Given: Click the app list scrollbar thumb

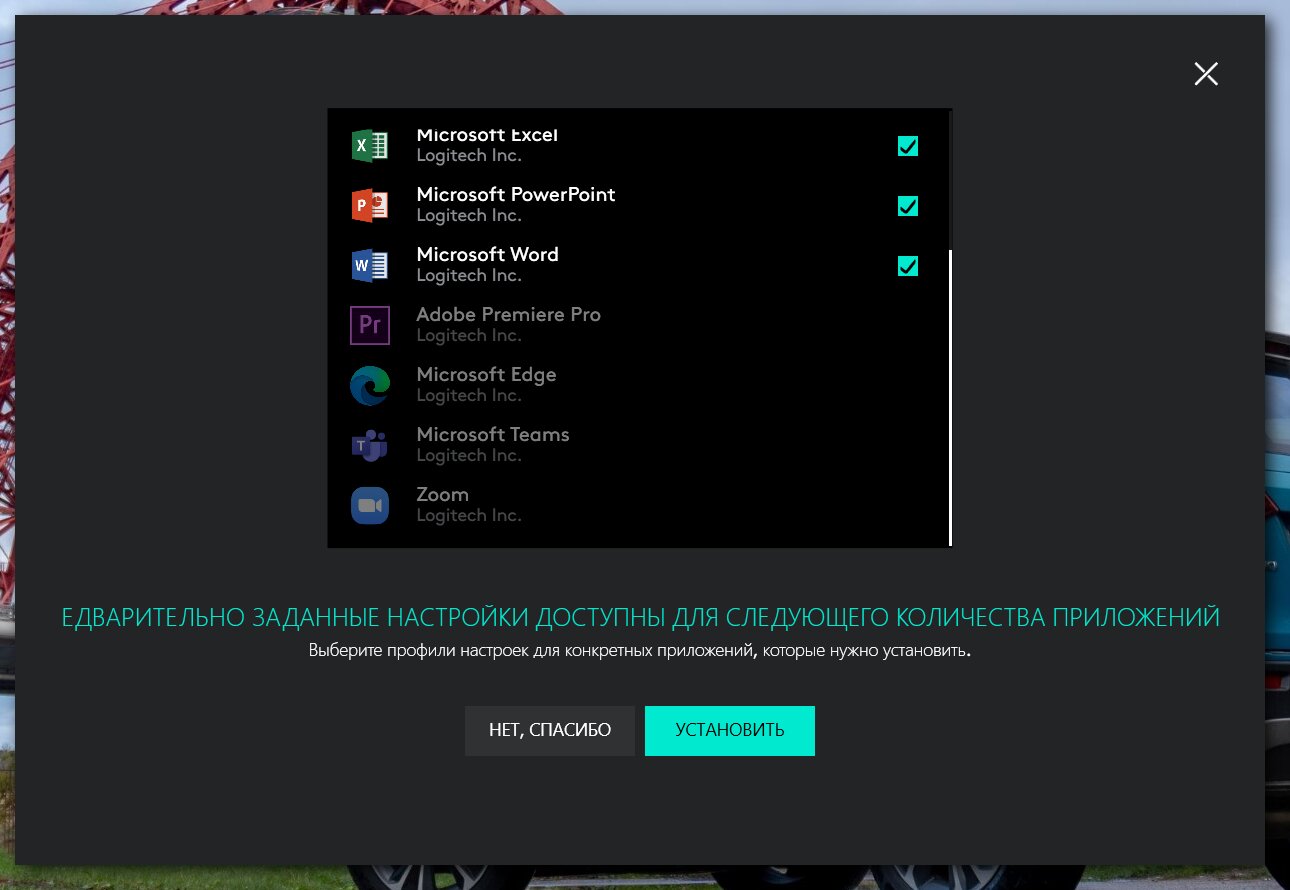Looking at the screenshot, I should click(x=949, y=397).
